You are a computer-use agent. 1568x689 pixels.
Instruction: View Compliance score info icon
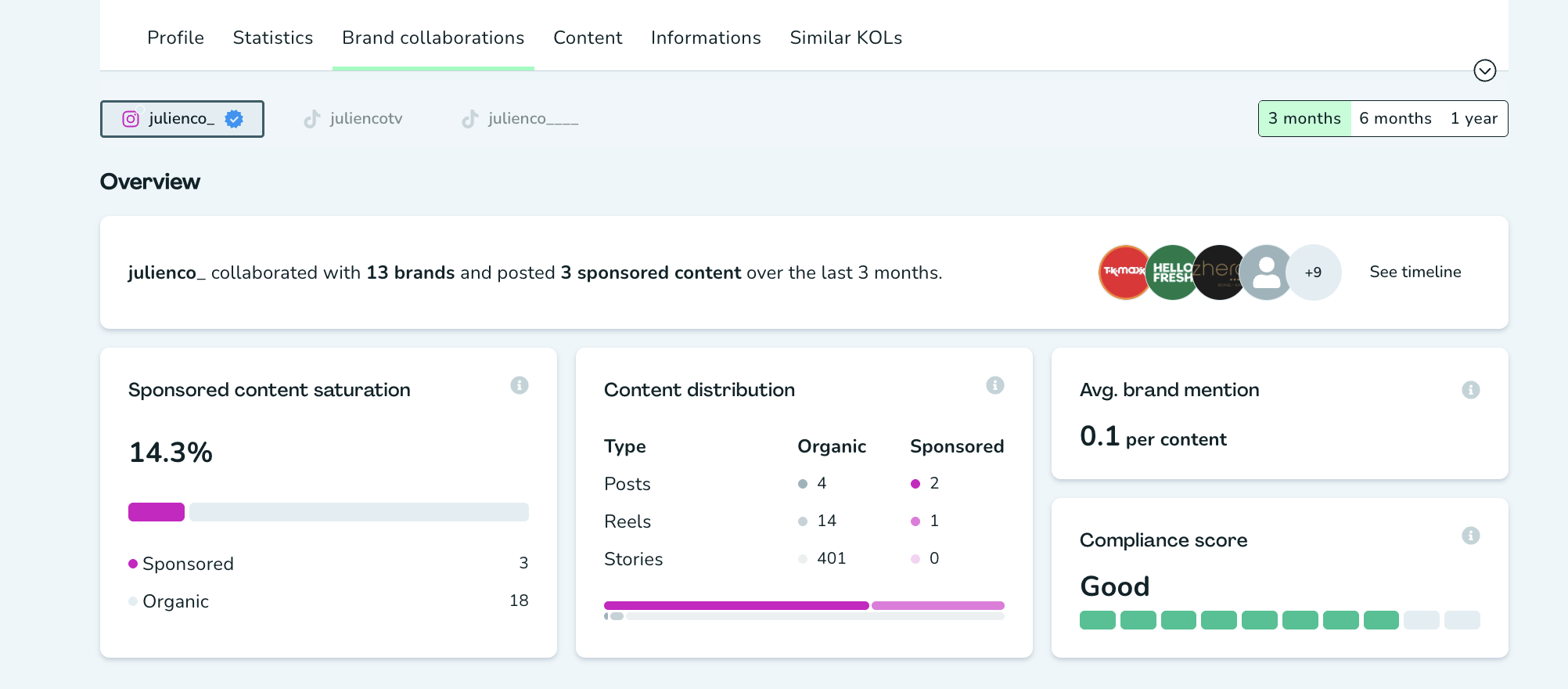pyautogui.click(x=1470, y=536)
